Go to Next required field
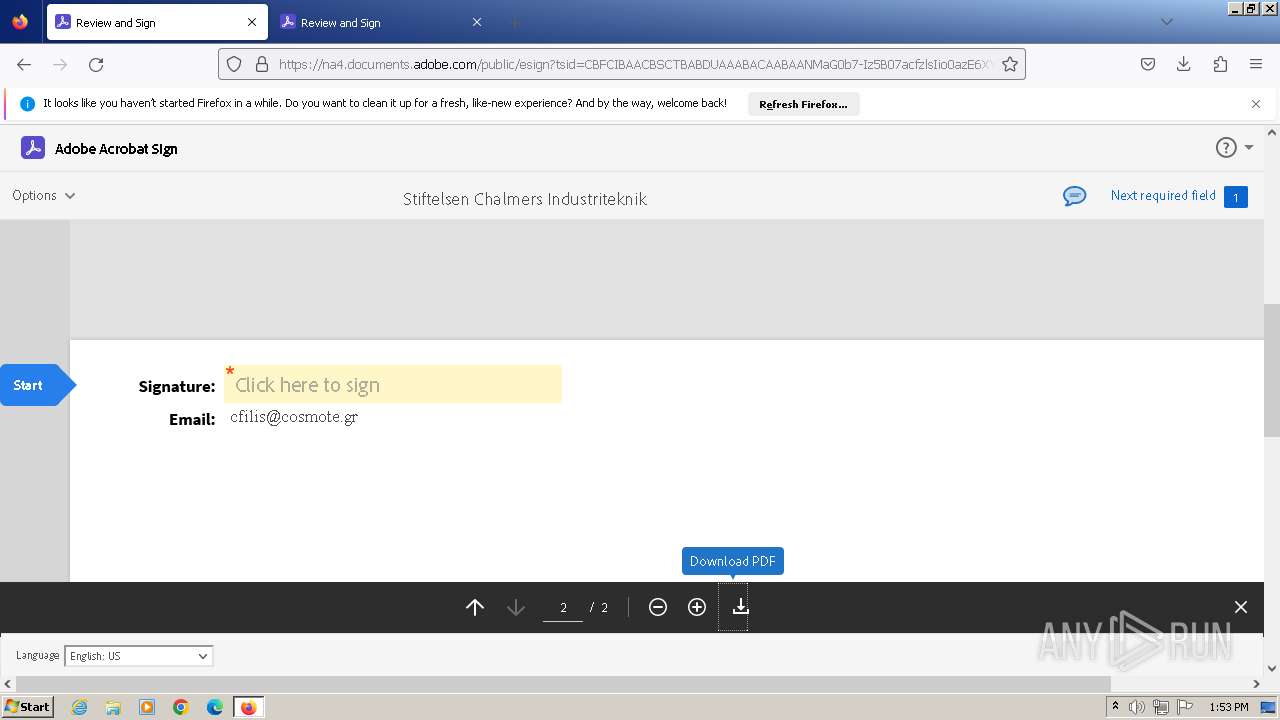The width and height of the screenshot is (1280, 720). 1163,196
